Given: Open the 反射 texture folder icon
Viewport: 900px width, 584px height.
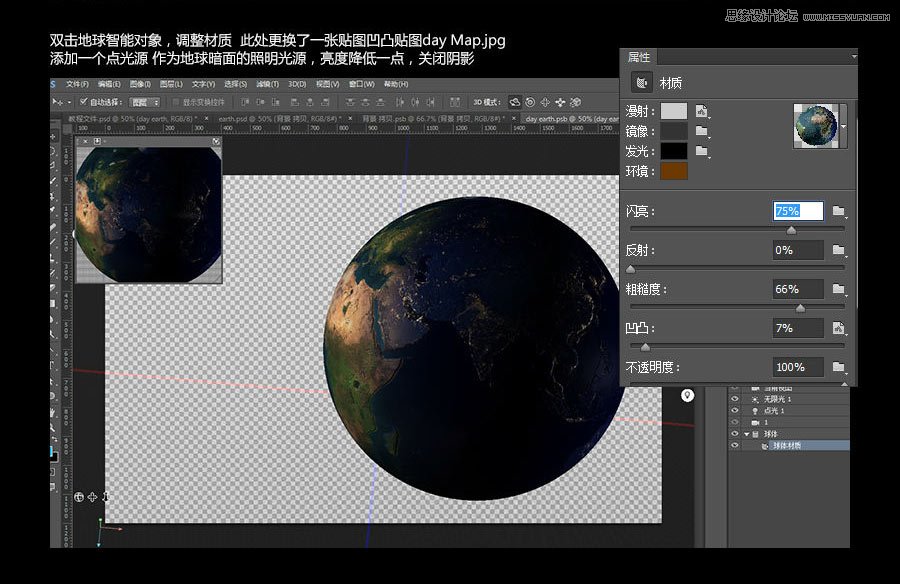Looking at the screenshot, I should pos(839,250).
